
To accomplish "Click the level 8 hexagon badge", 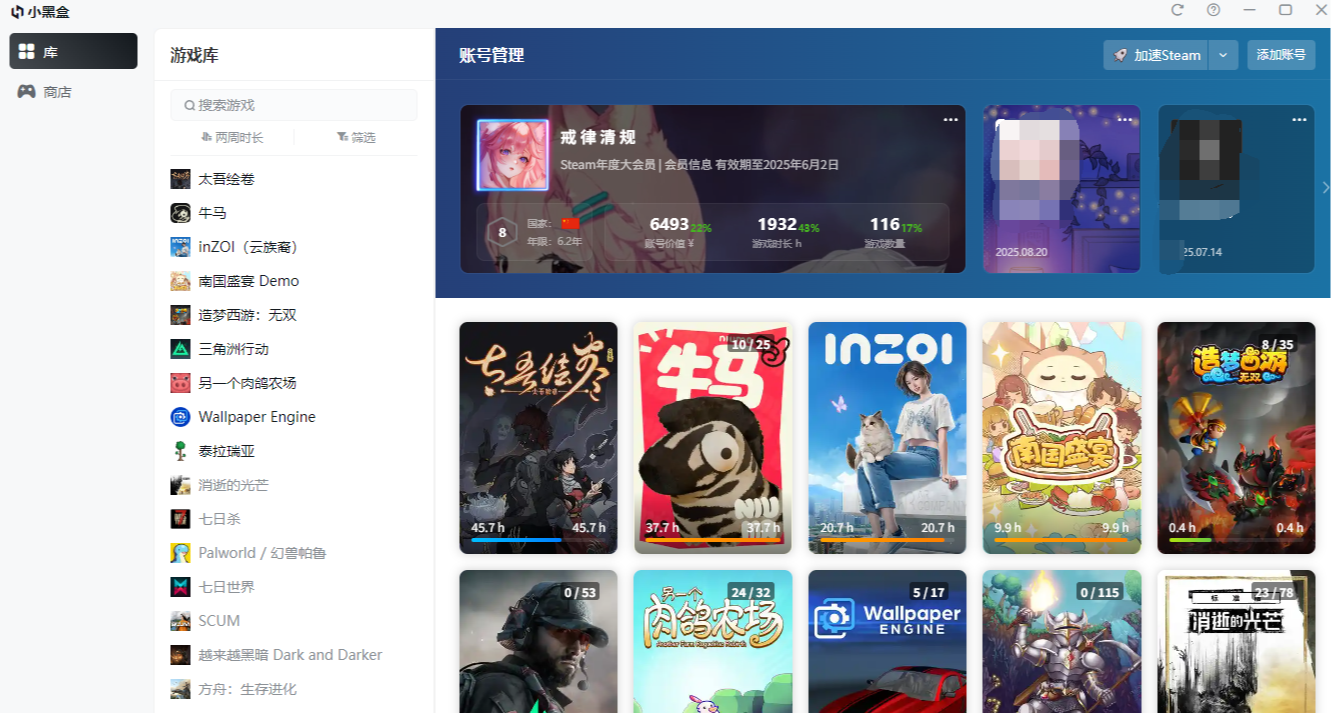I will (502, 233).
